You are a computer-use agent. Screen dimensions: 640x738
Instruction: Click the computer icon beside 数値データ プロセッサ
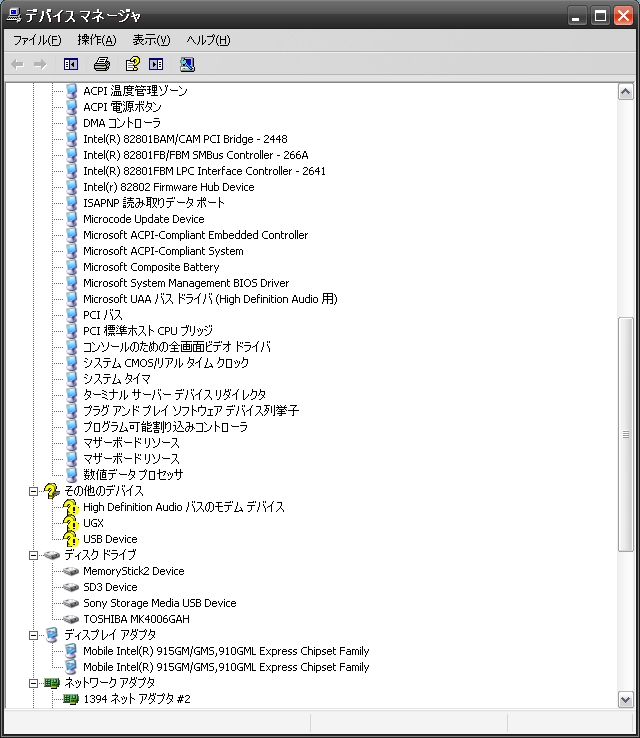tap(72, 475)
